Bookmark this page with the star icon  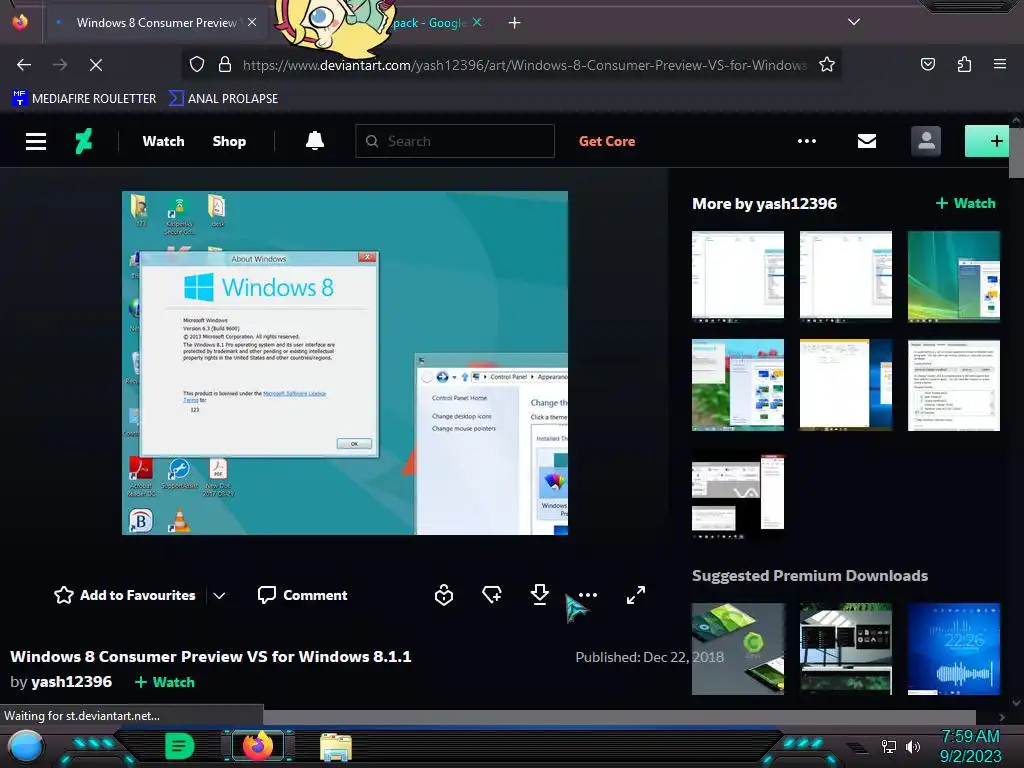click(827, 65)
